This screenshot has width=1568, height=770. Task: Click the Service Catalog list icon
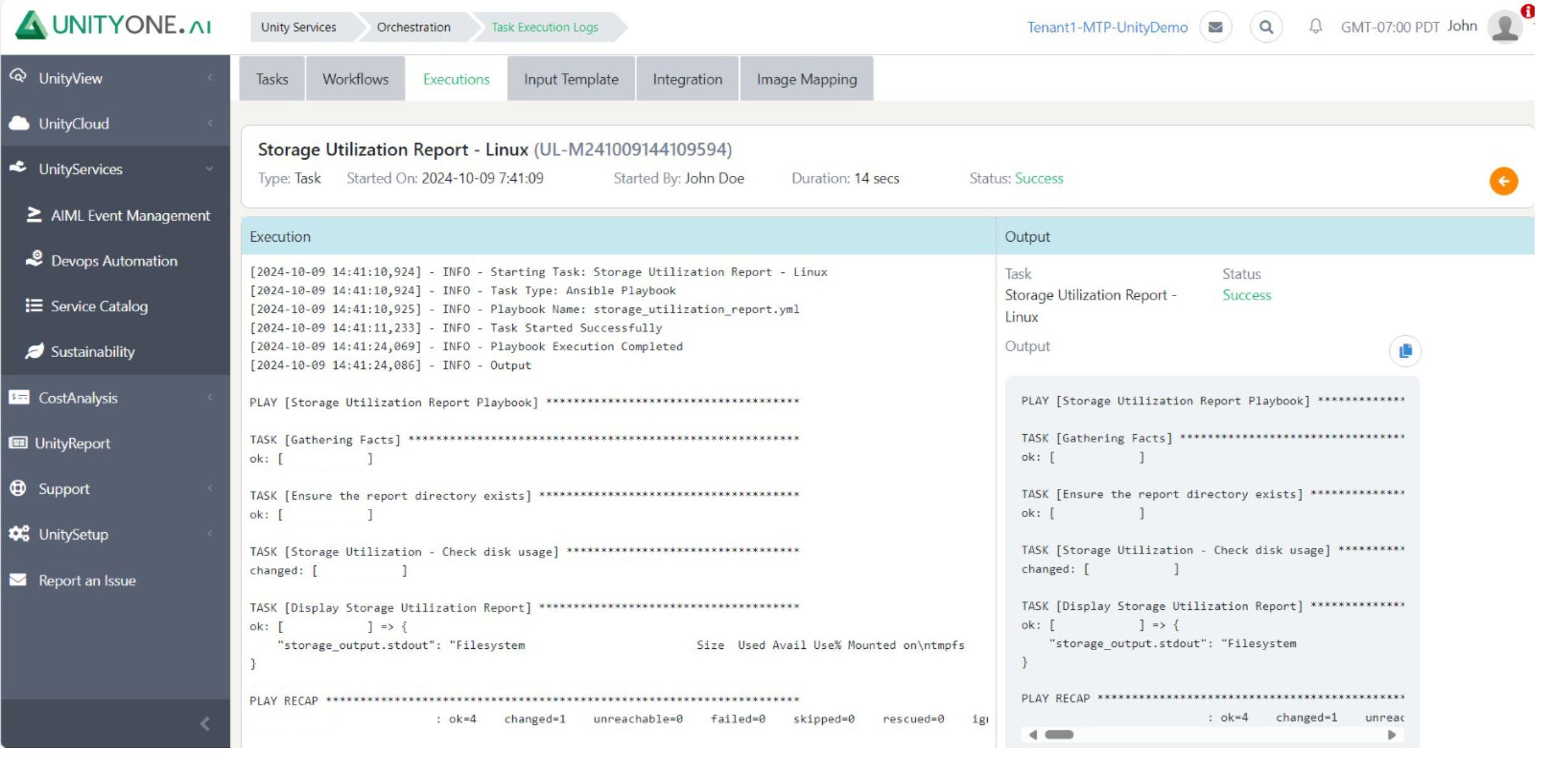coord(34,305)
